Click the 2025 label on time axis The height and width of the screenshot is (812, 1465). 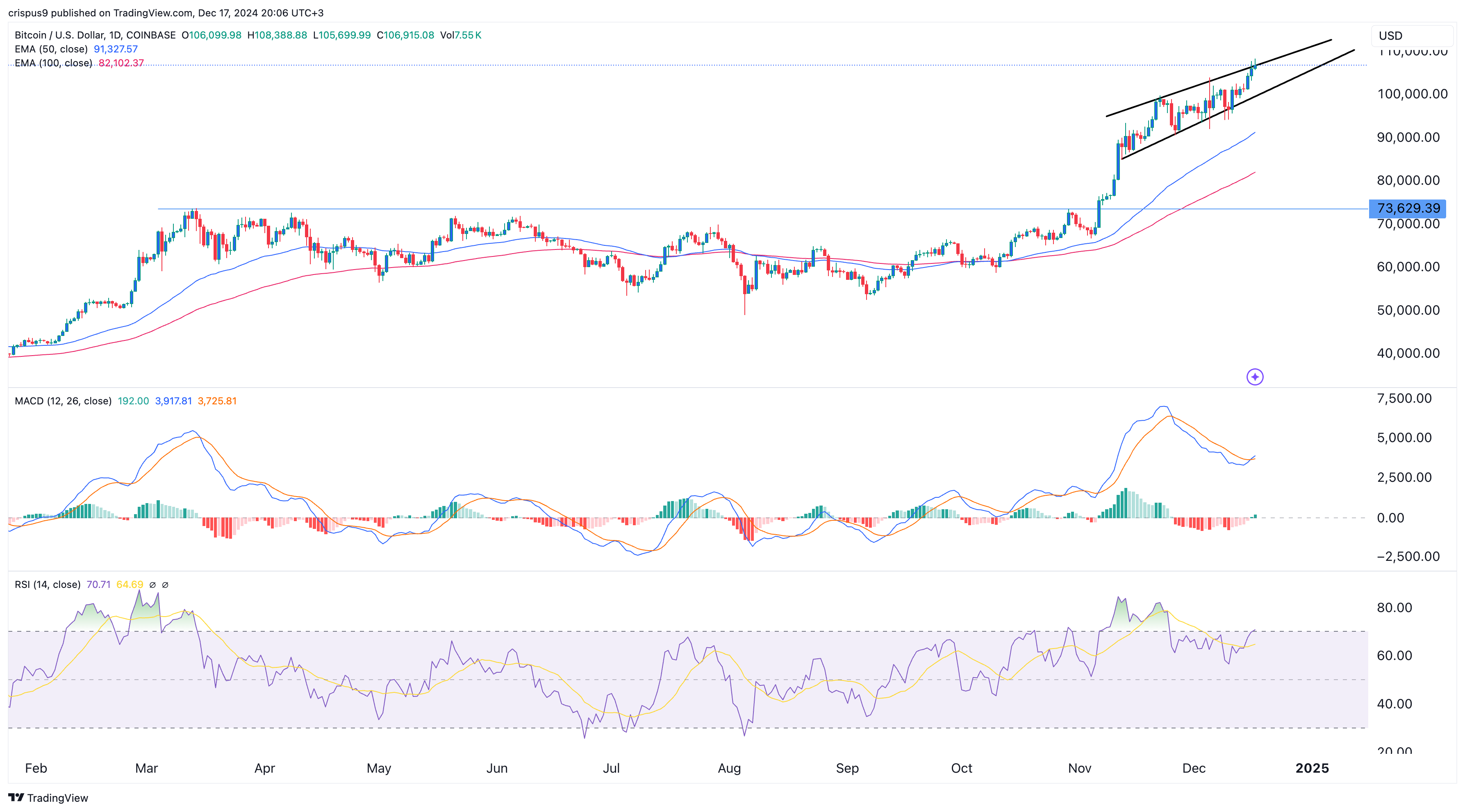1312,768
